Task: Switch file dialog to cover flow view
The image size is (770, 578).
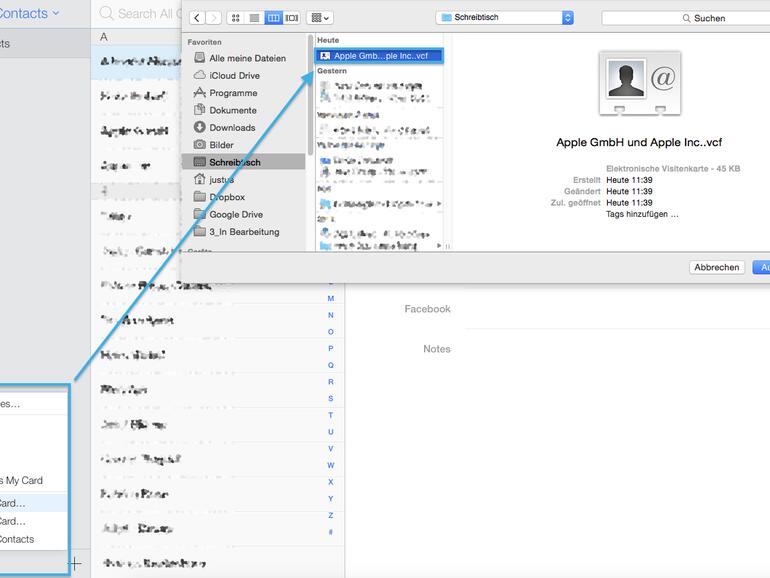Action: 292,18
